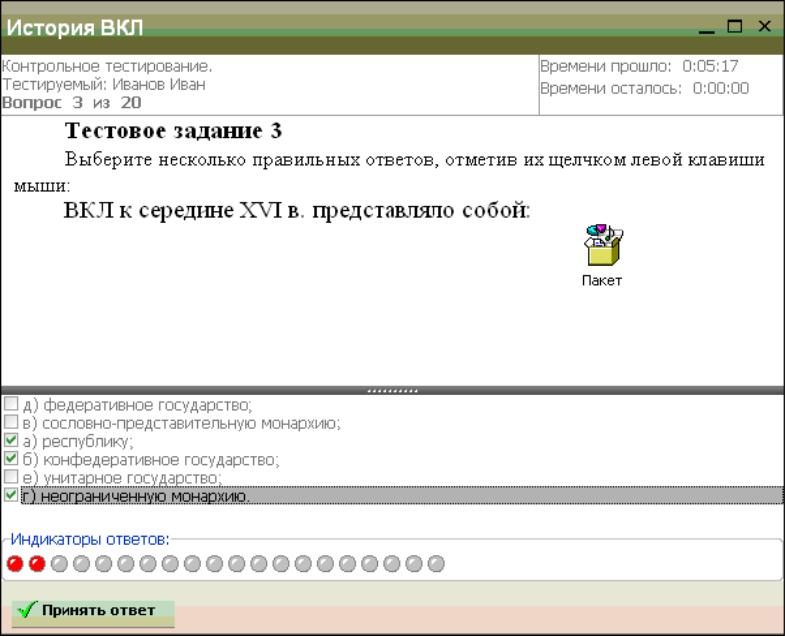Click the dotted splitter handle above the answers
The width and height of the screenshot is (785, 637).
(392, 390)
